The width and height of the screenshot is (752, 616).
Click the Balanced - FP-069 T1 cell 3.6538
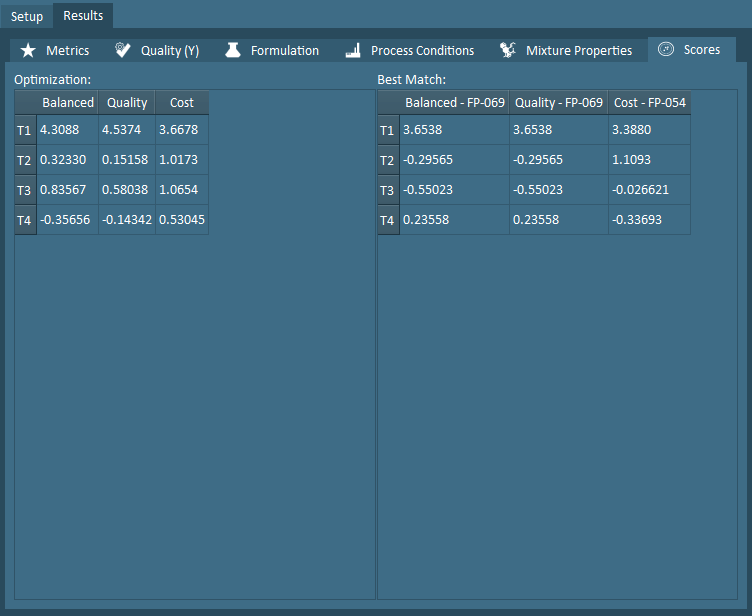[x=455, y=130]
